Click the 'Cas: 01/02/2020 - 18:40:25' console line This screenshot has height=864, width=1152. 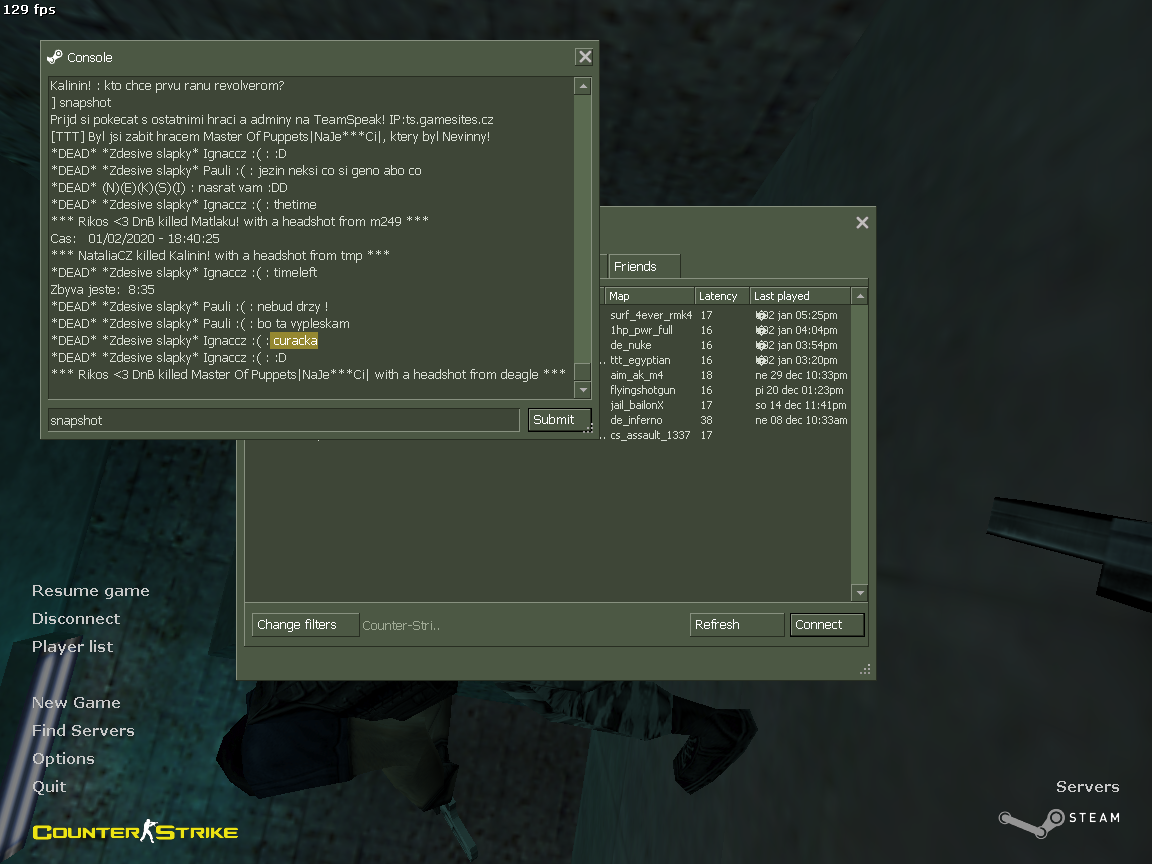(x=134, y=239)
